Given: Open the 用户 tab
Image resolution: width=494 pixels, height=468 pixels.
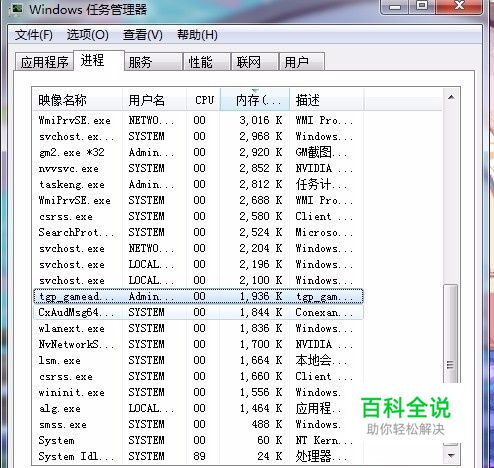Looking at the screenshot, I should (x=302, y=62).
